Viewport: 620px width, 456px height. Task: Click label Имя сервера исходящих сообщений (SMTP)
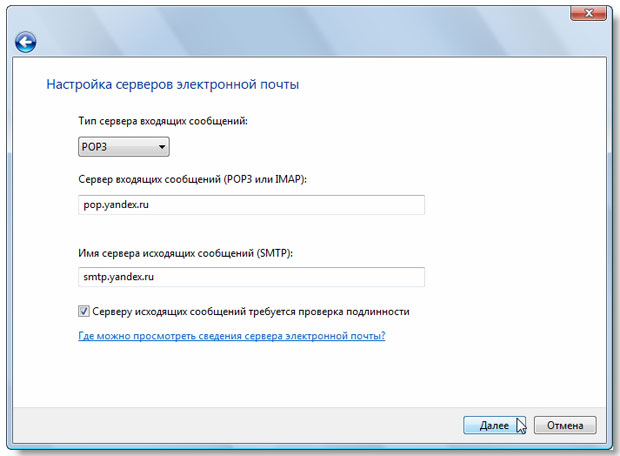click(186, 253)
